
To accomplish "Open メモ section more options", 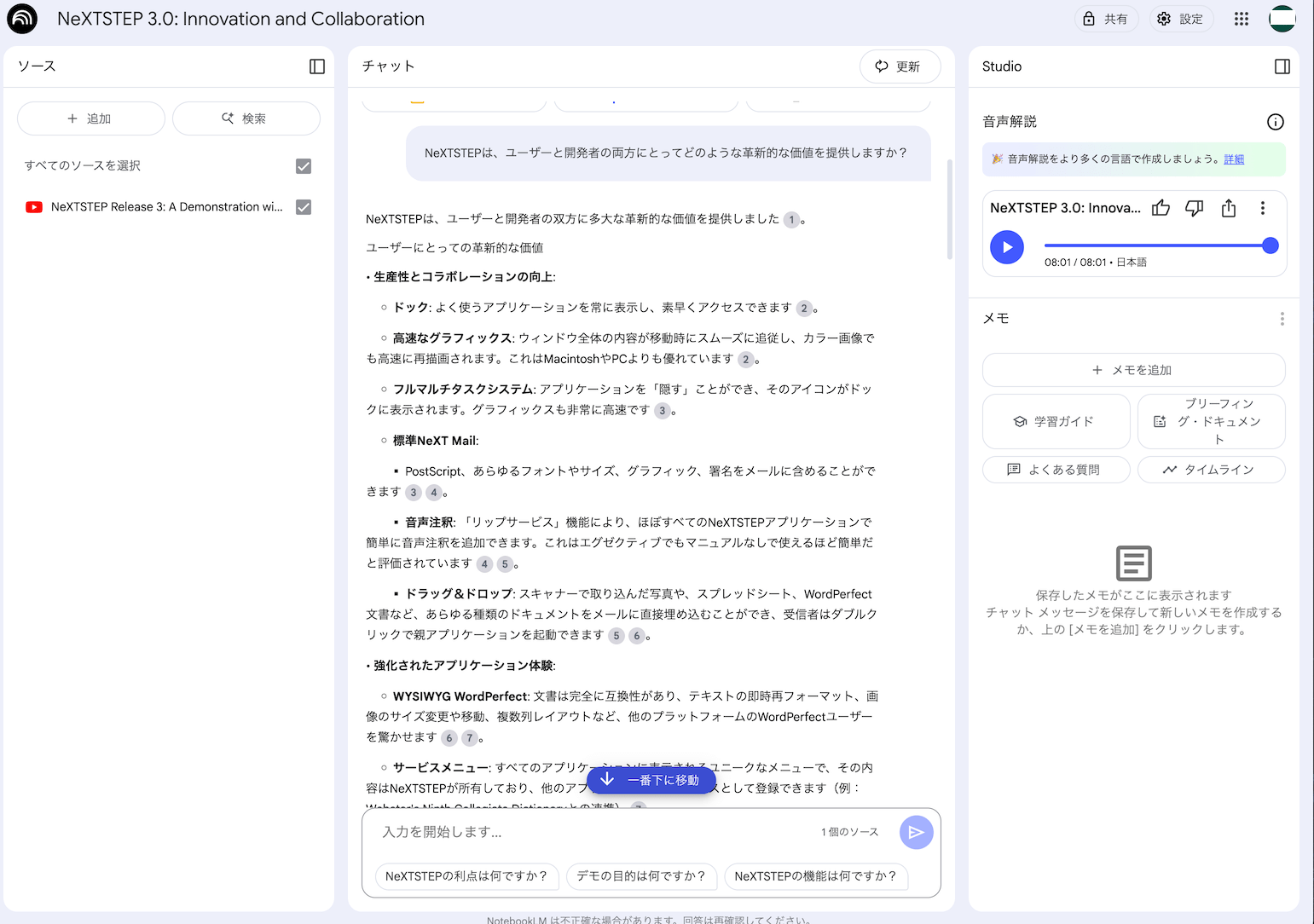I will point(1282,319).
